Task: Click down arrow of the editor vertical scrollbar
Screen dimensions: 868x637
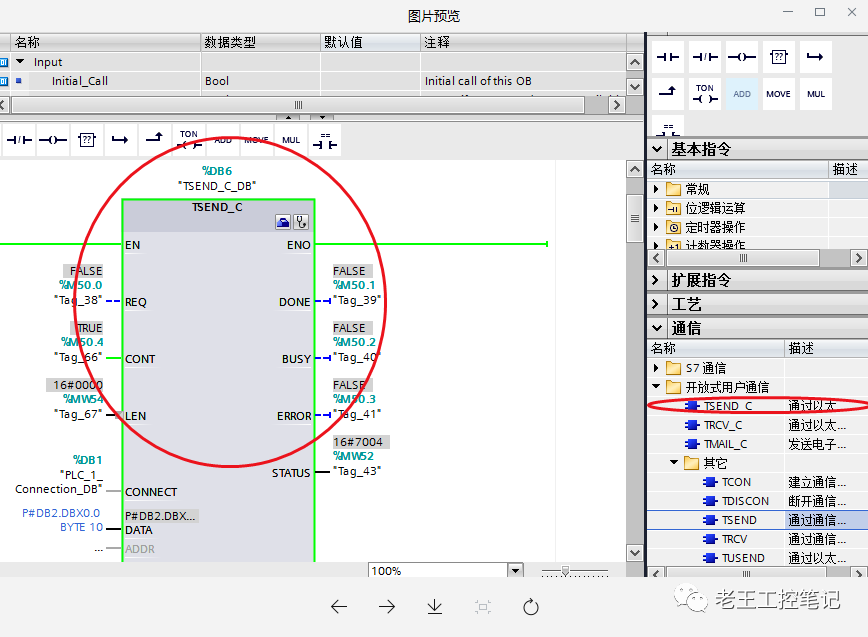Action: coord(635,552)
